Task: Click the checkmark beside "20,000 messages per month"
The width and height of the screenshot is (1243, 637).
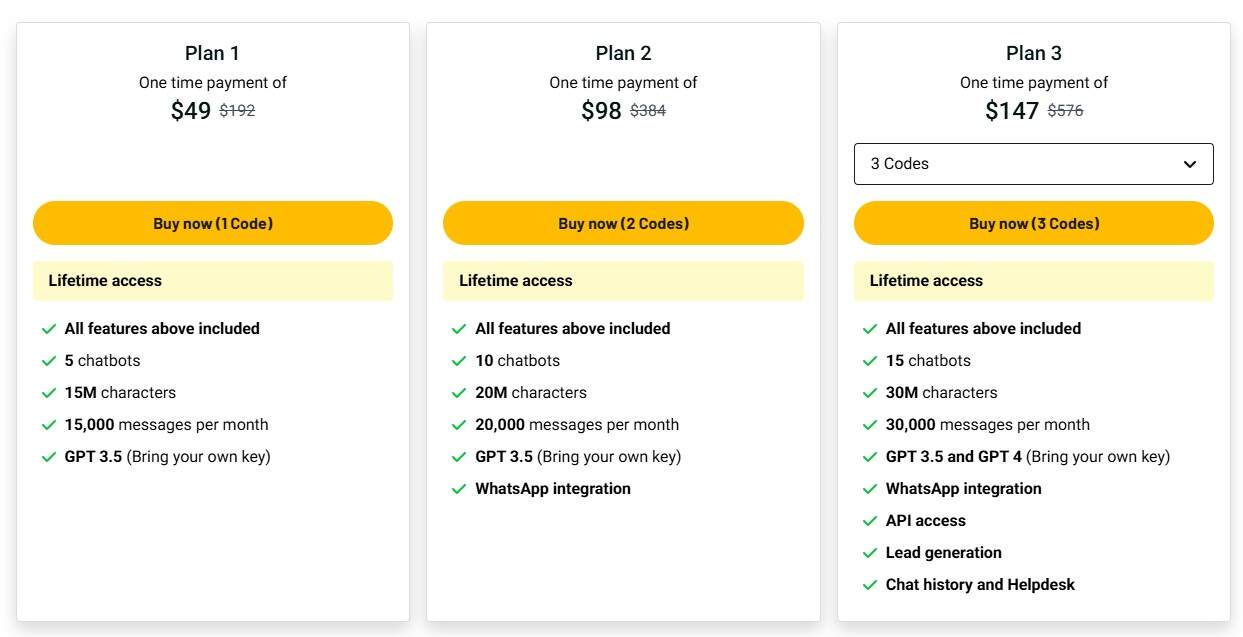Action: tap(459, 424)
